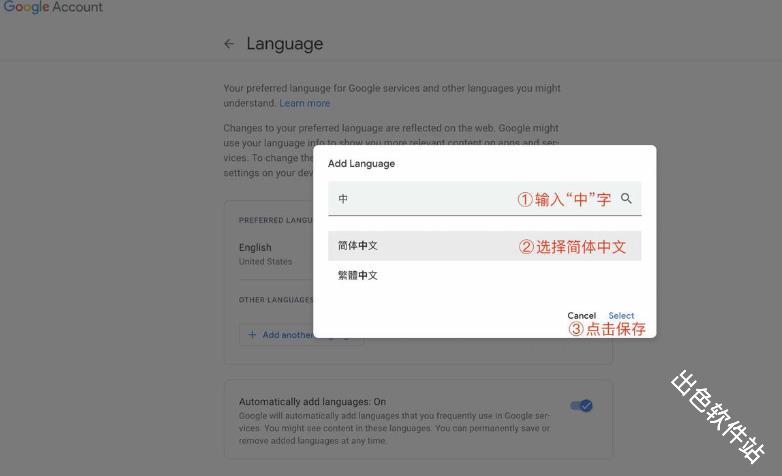The height and width of the screenshot is (476, 782).
Task: Click the red ③点击保存 annotation
Action: (607, 329)
